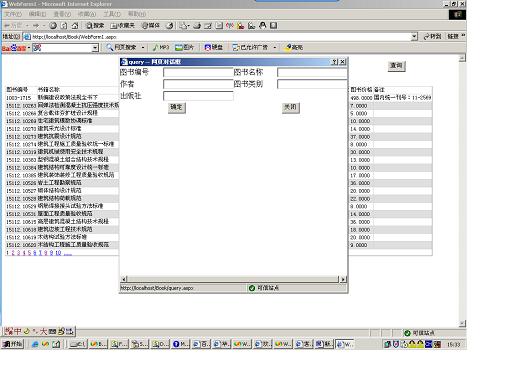The image size is (512, 384).
Task: Click the 出版社 input in query dialog
Action: [198, 96]
